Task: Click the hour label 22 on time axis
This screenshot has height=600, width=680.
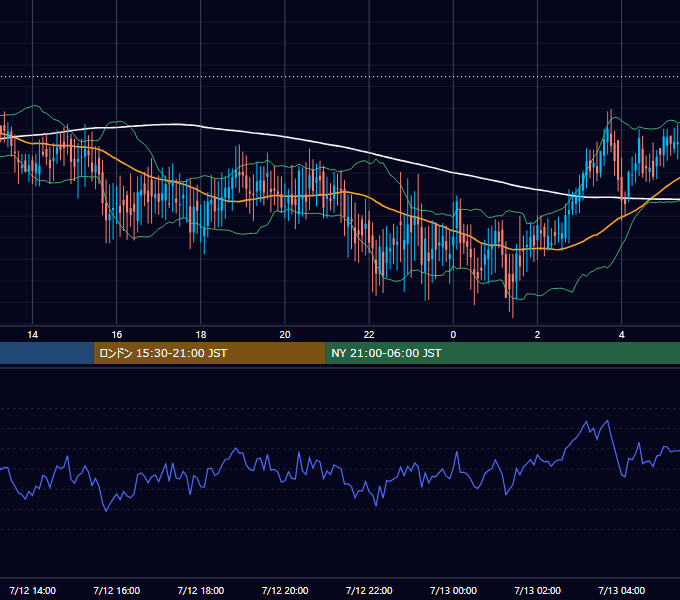Action: tap(369, 335)
